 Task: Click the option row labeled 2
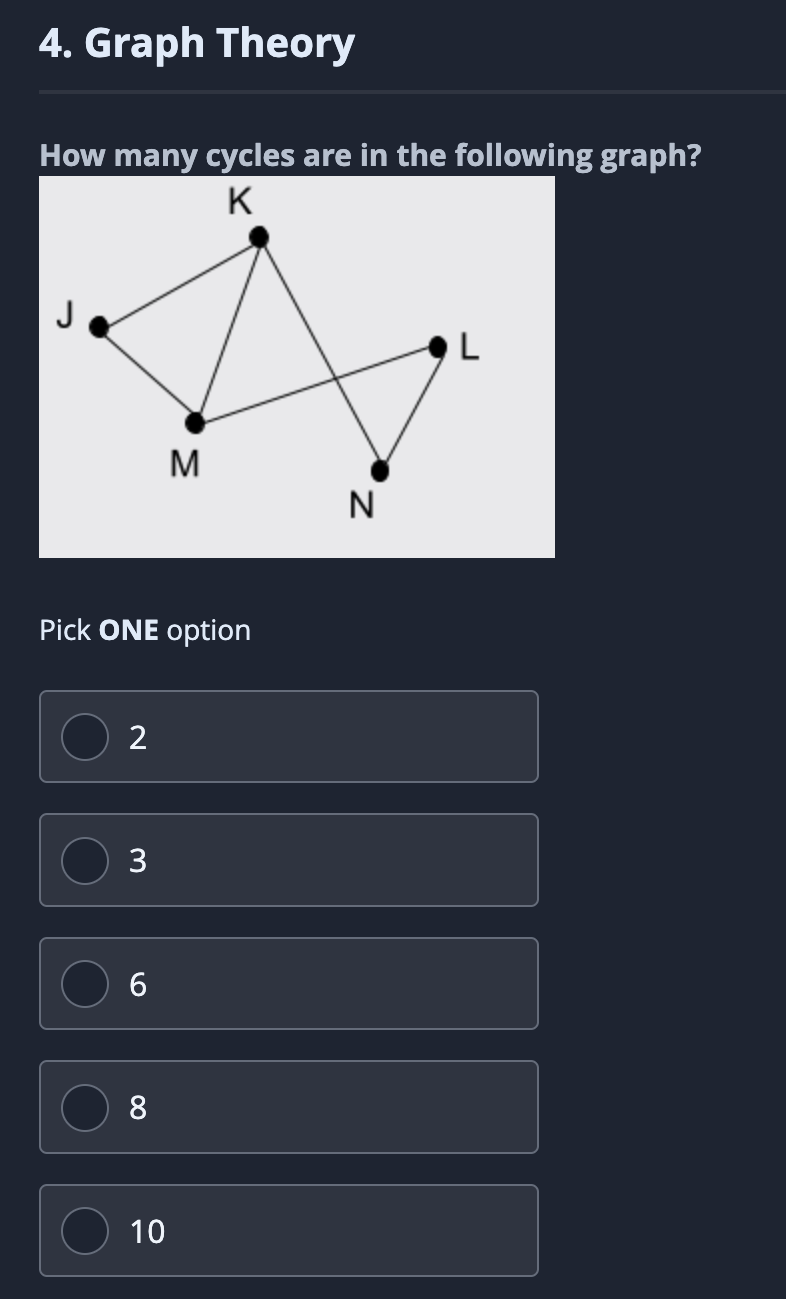[288, 737]
